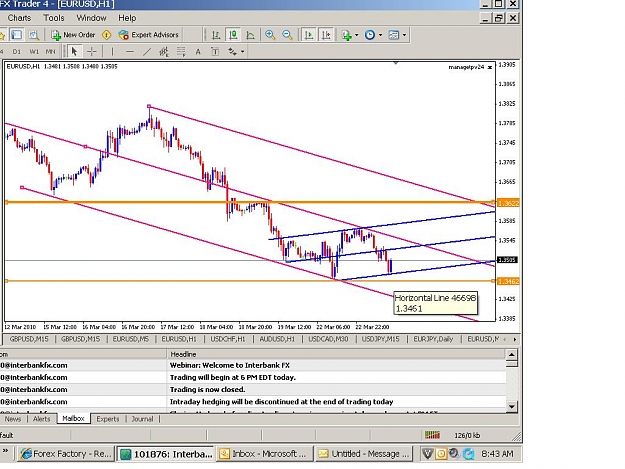Viewport: 625px width, 469px height.
Task: Open the Experts terminal tab
Action: click(x=108, y=419)
